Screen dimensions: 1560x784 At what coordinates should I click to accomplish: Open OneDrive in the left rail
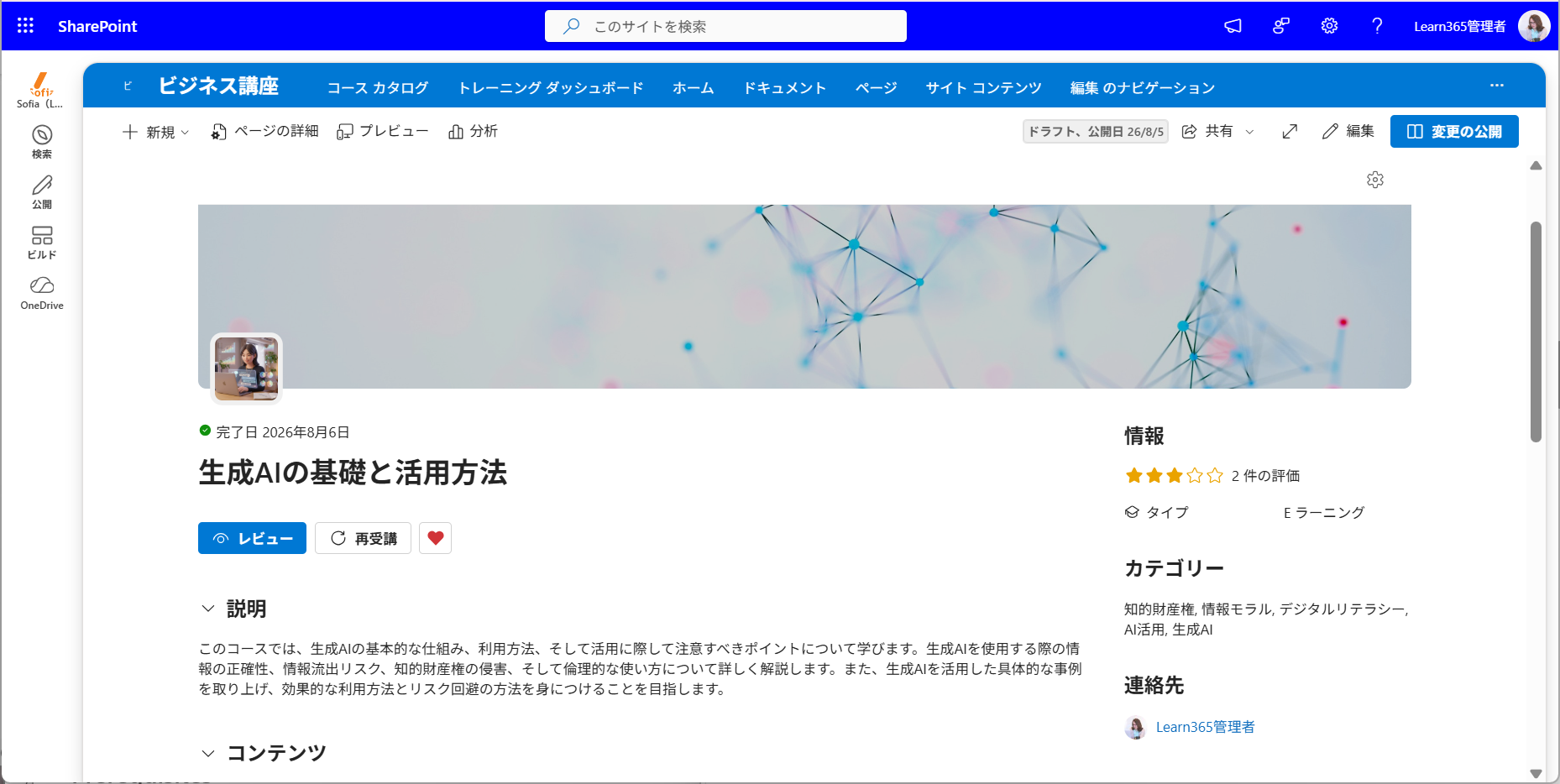click(x=42, y=293)
